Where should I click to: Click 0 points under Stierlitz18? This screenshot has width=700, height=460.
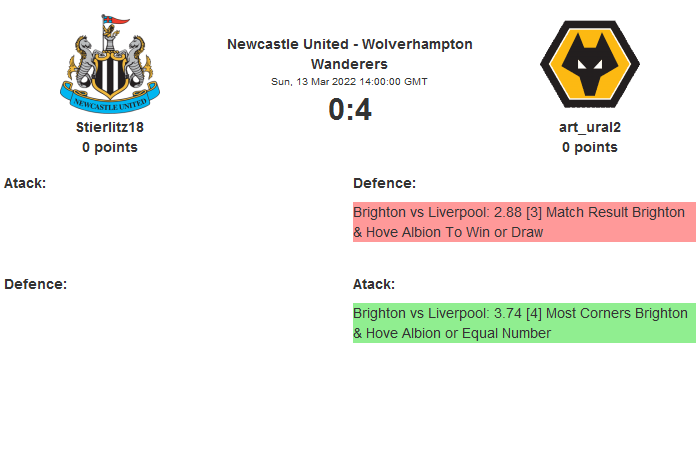click(x=110, y=147)
